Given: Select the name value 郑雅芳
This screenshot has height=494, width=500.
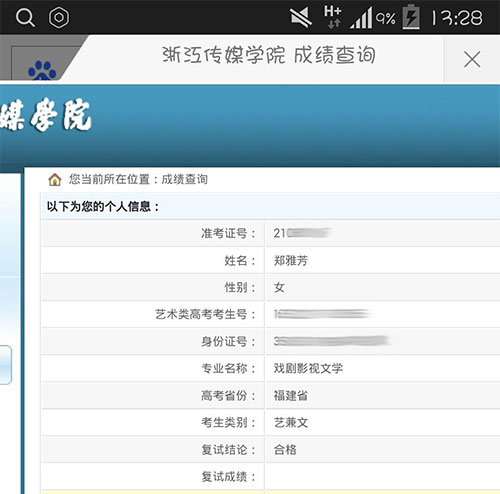Looking at the screenshot, I should click(291, 261).
